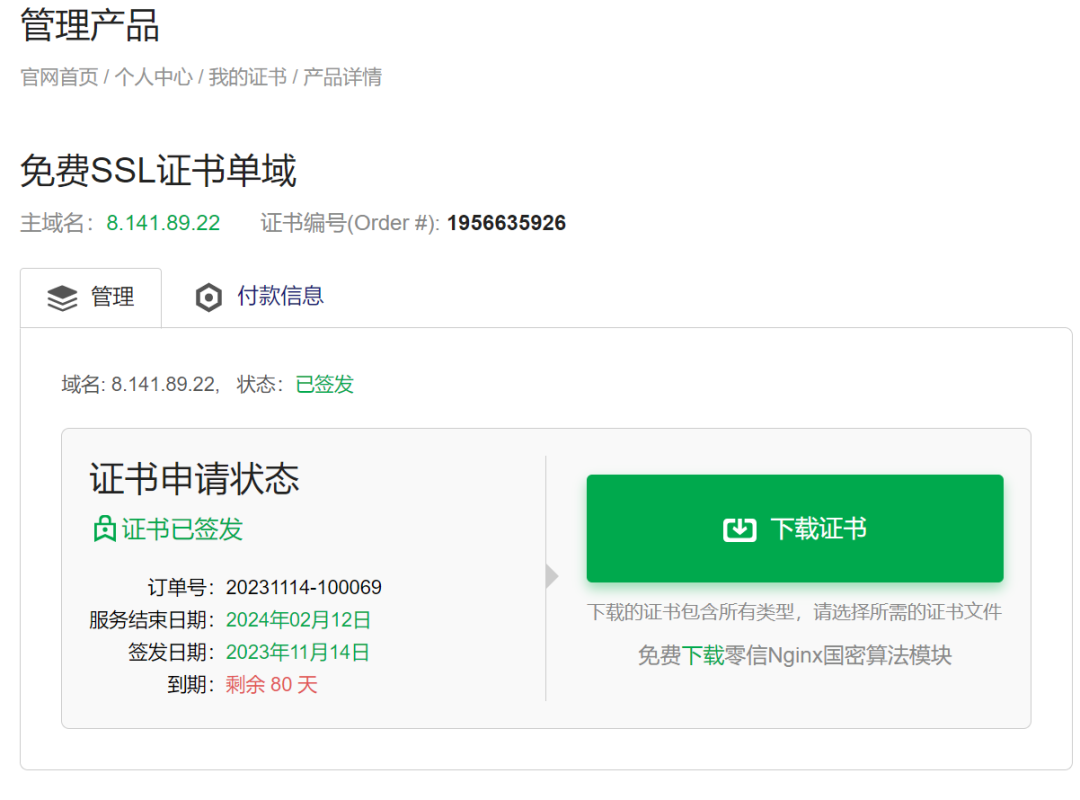This screenshot has width=1080, height=800.
Task: Open the 付款信息 tab
Action: 260,297
